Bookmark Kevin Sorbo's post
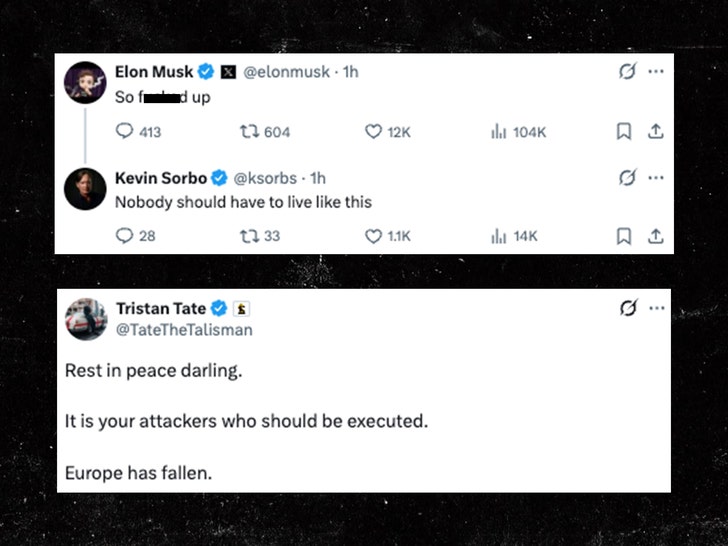 tap(623, 236)
